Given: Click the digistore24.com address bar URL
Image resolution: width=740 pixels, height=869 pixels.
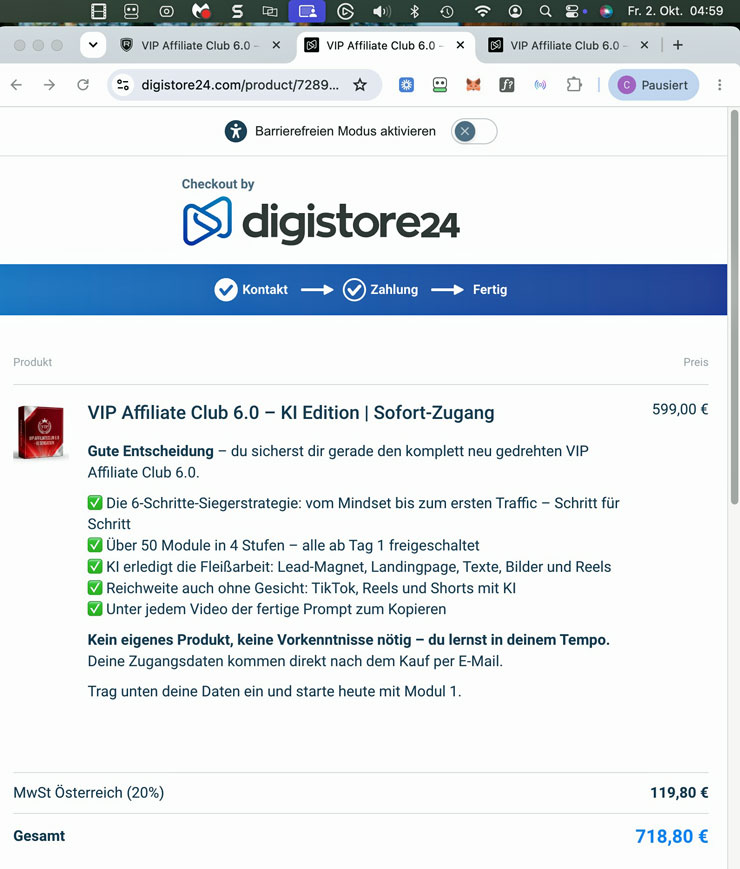Looking at the screenshot, I should pos(239,85).
